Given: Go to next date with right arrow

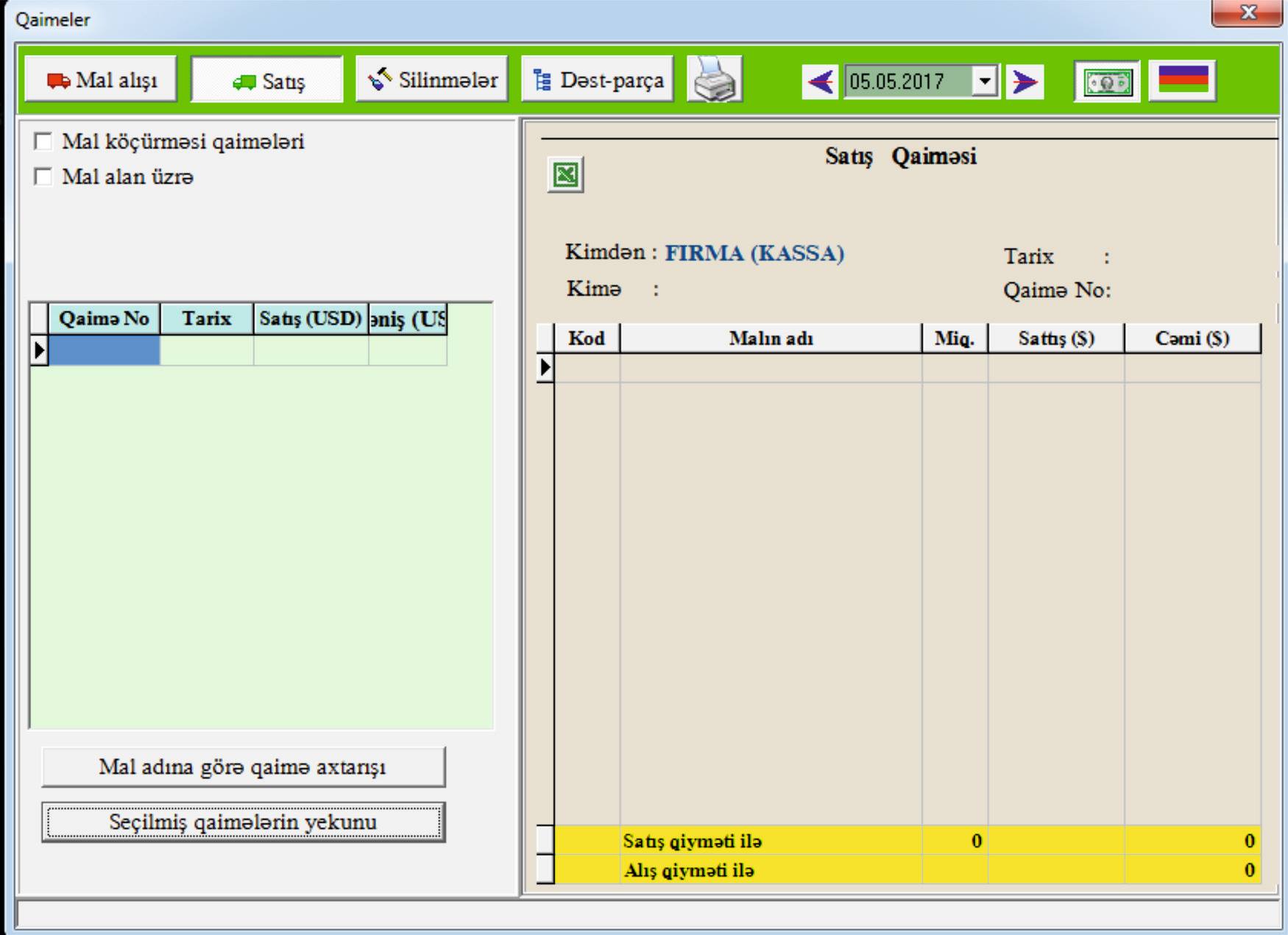Looking at the screenshot, I should pyautogui.click(x=1025, y=81).
